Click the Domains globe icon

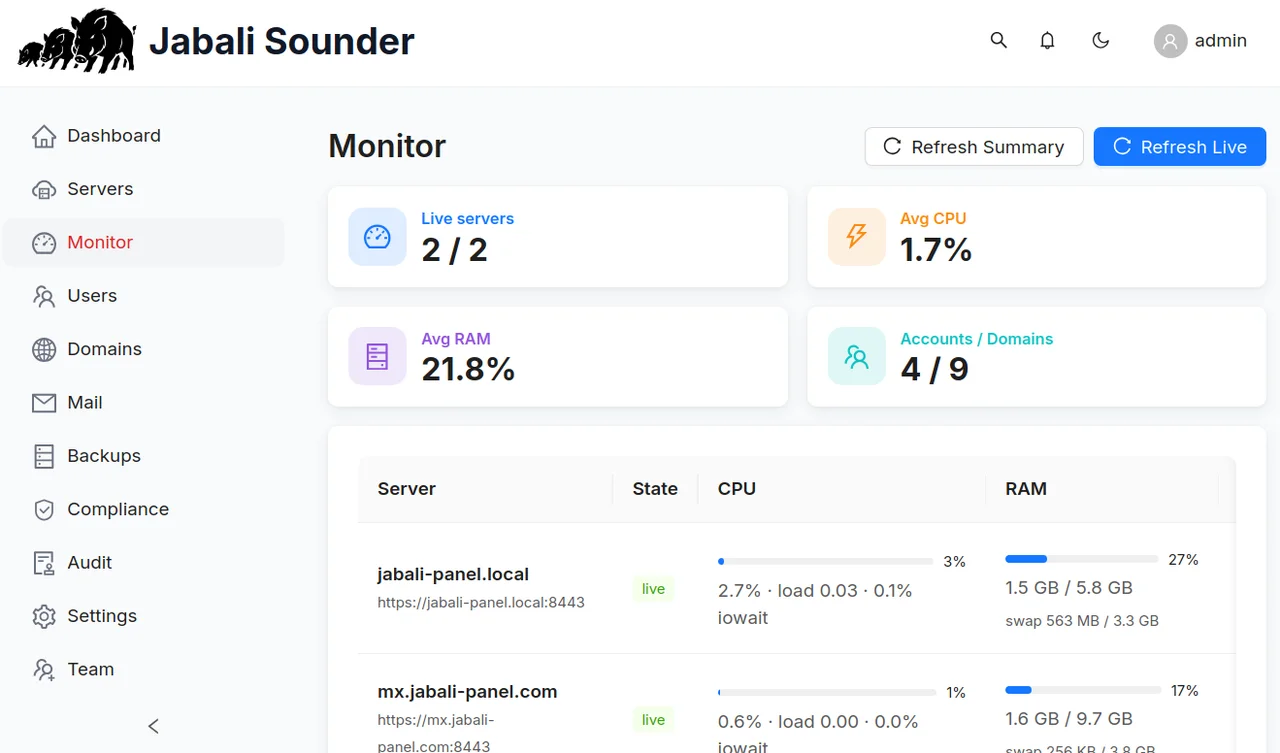tap(44, 349)
